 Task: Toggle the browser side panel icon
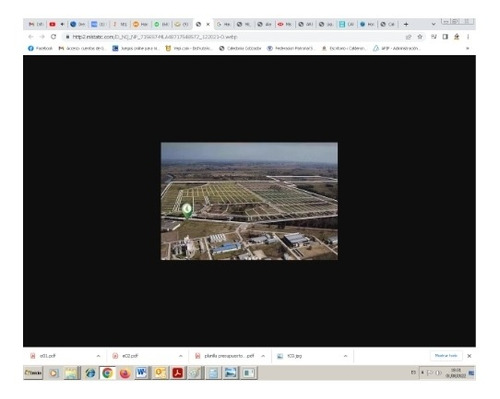(x=445, y=37)
